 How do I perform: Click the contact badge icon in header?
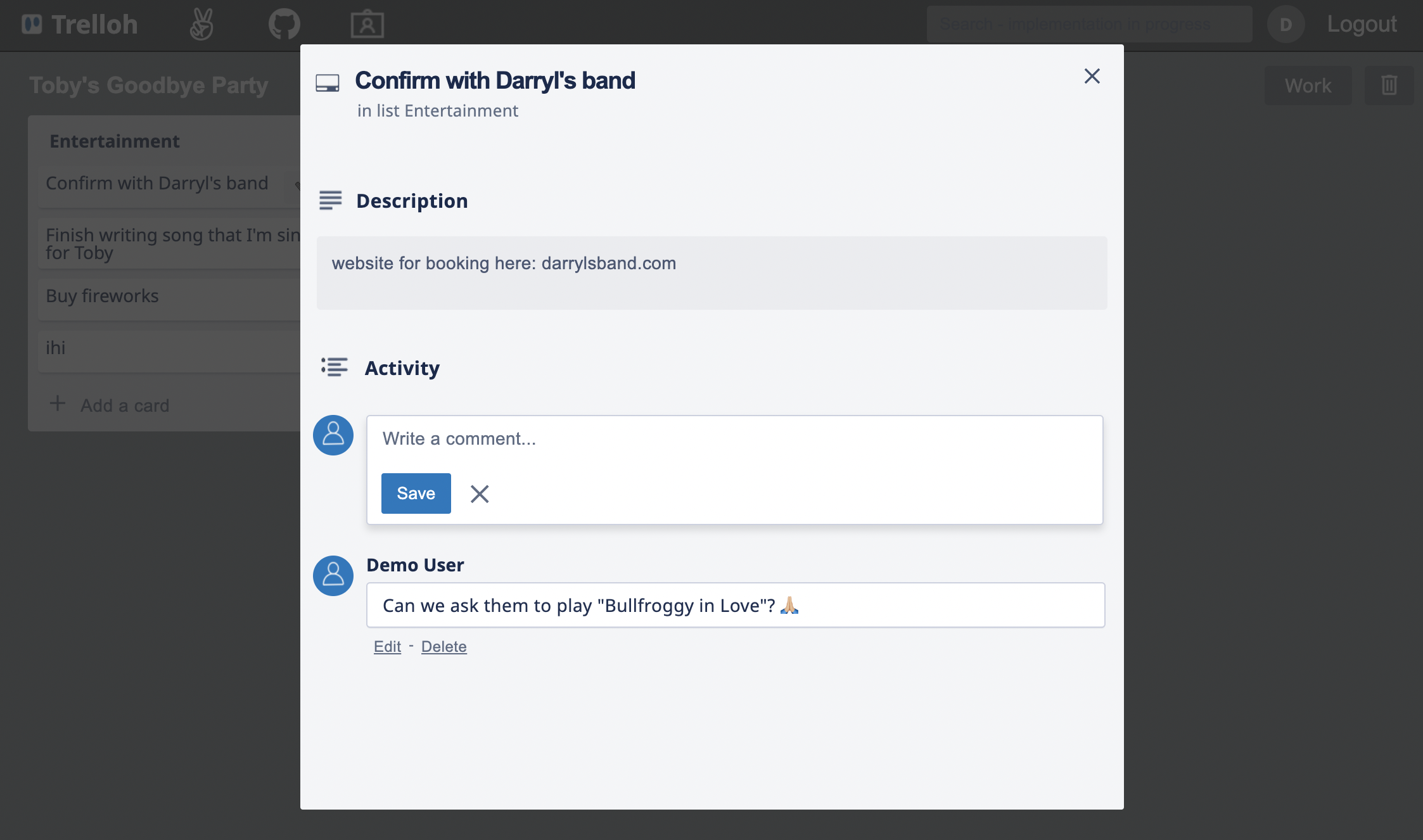click(x=366, y=24)
